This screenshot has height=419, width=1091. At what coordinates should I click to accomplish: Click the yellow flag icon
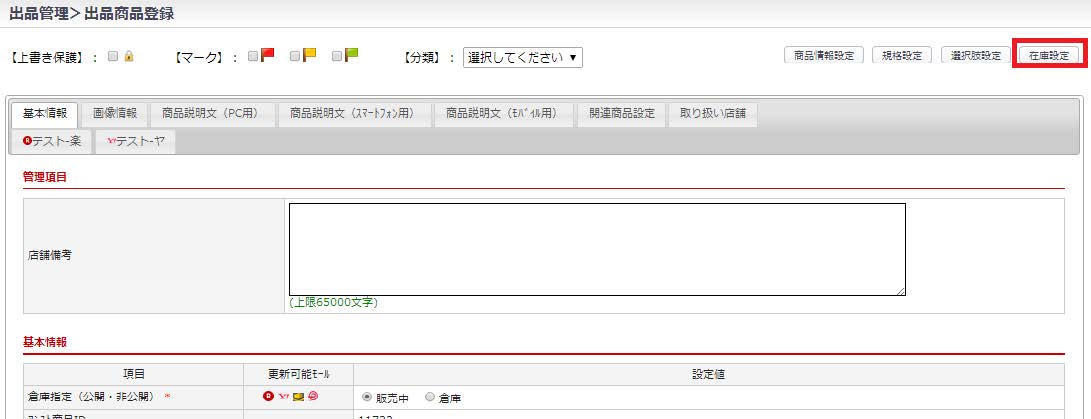310,55
